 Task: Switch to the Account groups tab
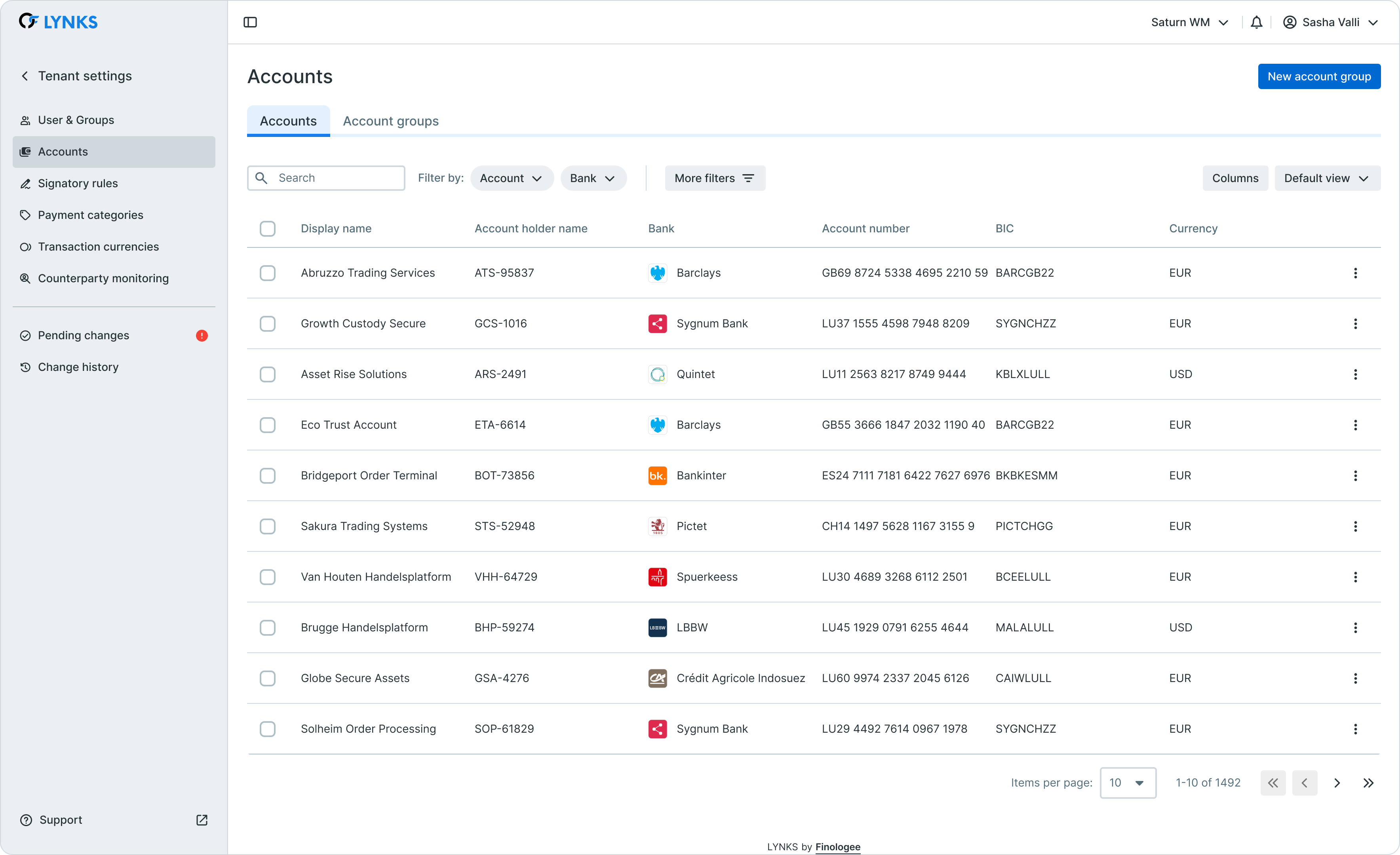[391, 121]
